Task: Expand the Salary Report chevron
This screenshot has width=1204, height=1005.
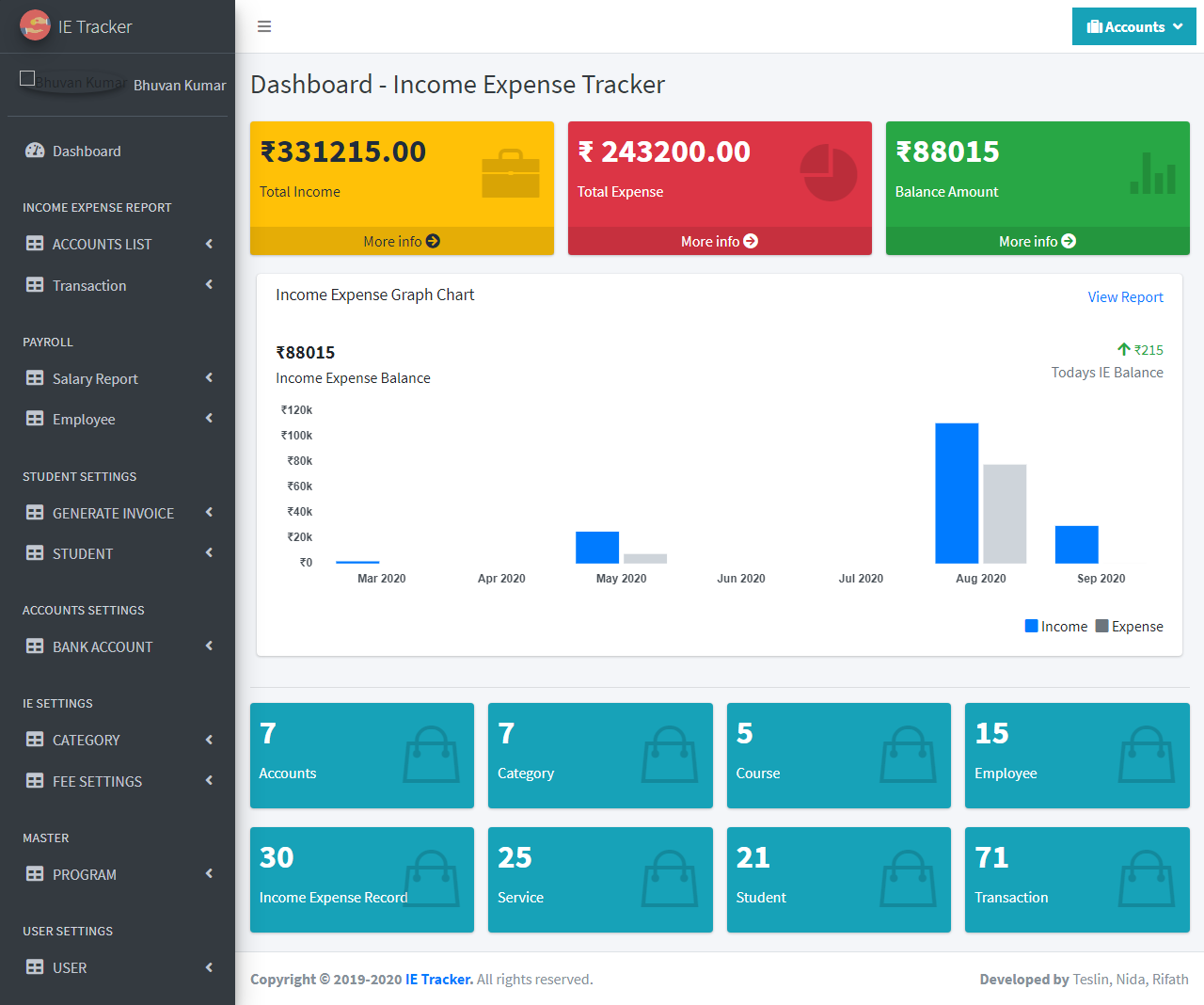Action: (209, 378)
